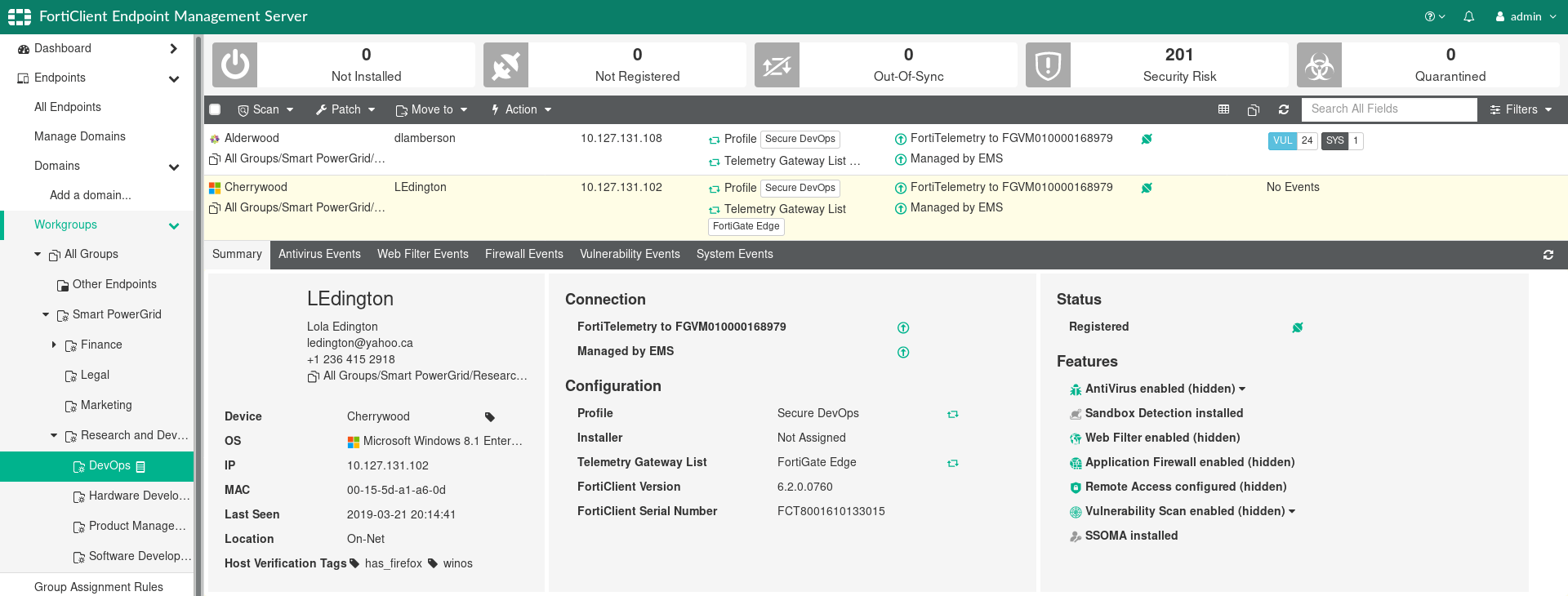Click the SYS badge for Alderwood
This screenshot has width=1568, height=596.
click(1343, 140)
